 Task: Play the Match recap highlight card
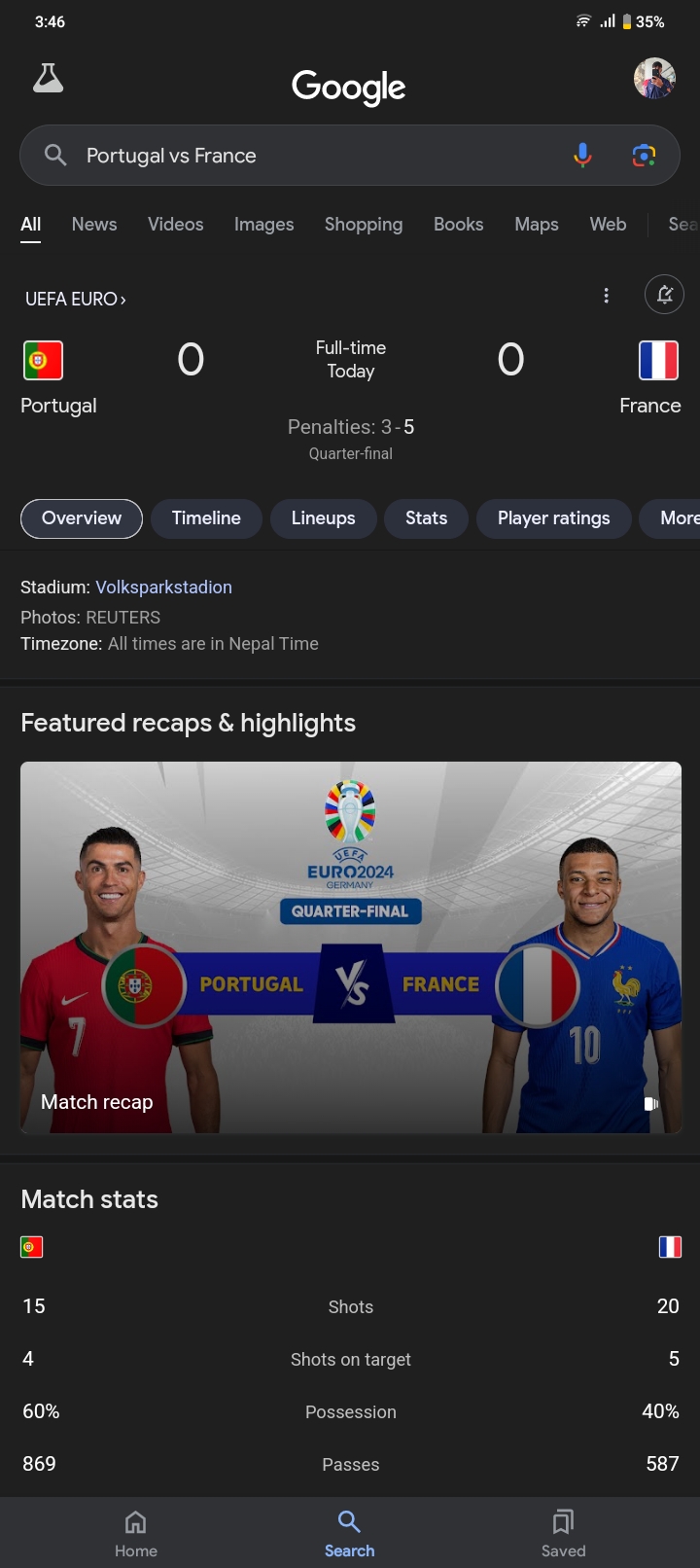(351, 947)
